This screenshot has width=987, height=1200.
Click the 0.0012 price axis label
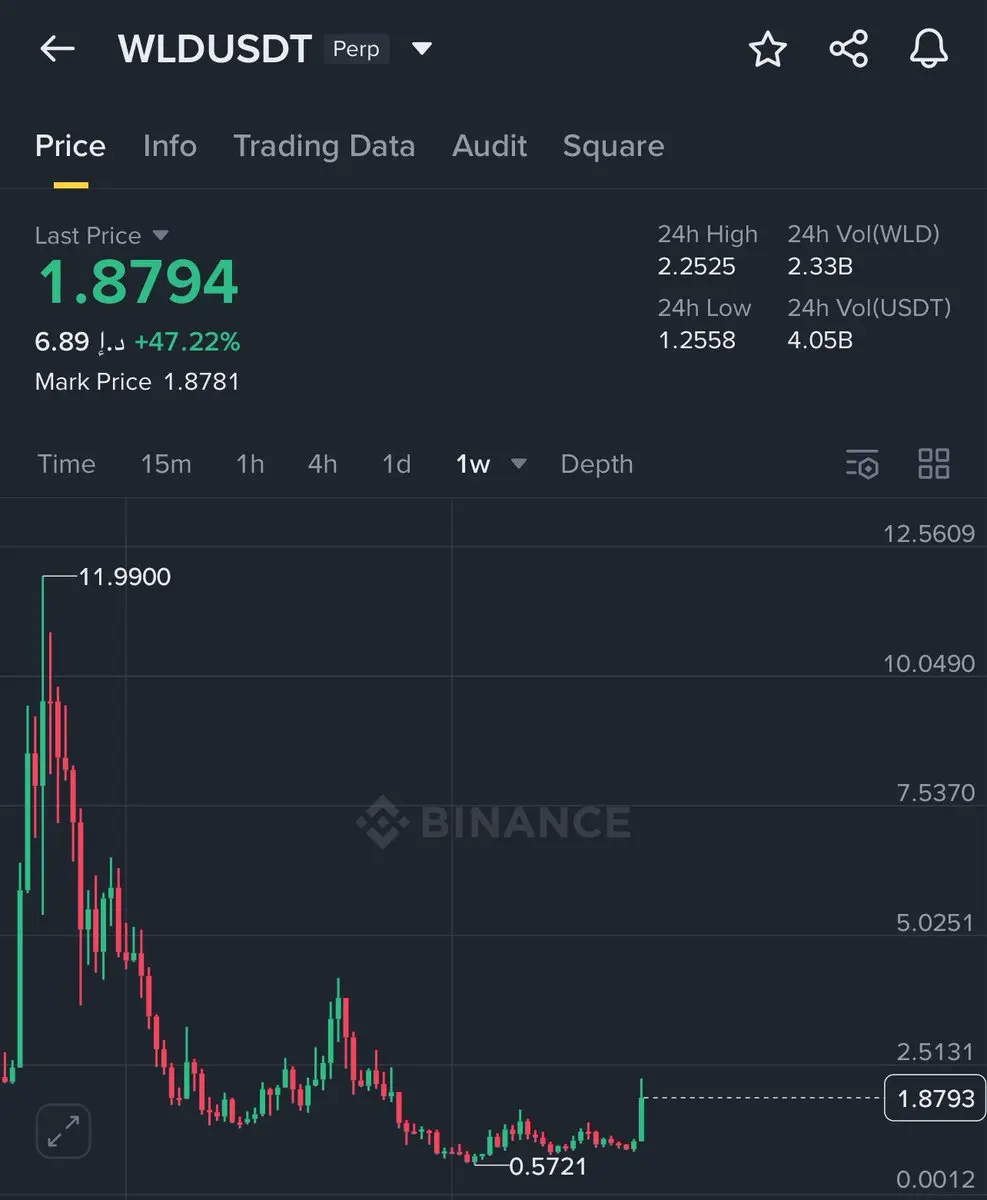tap(935, 1180)
